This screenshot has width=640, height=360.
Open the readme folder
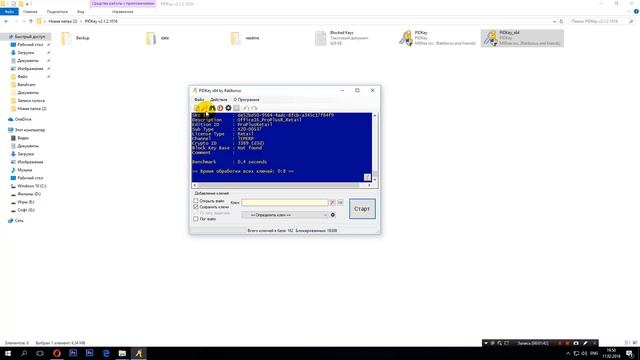tap(245, 38)
